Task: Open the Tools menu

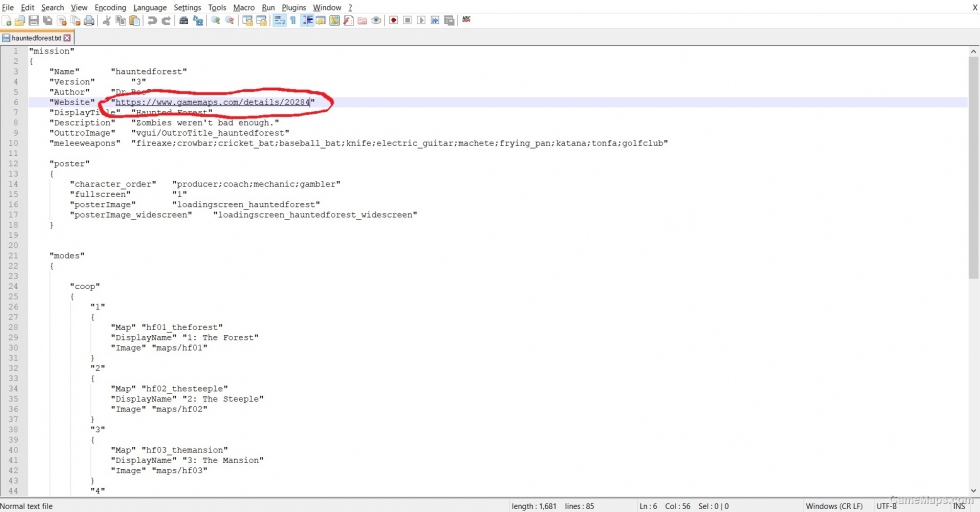Action: click(217, 8)
